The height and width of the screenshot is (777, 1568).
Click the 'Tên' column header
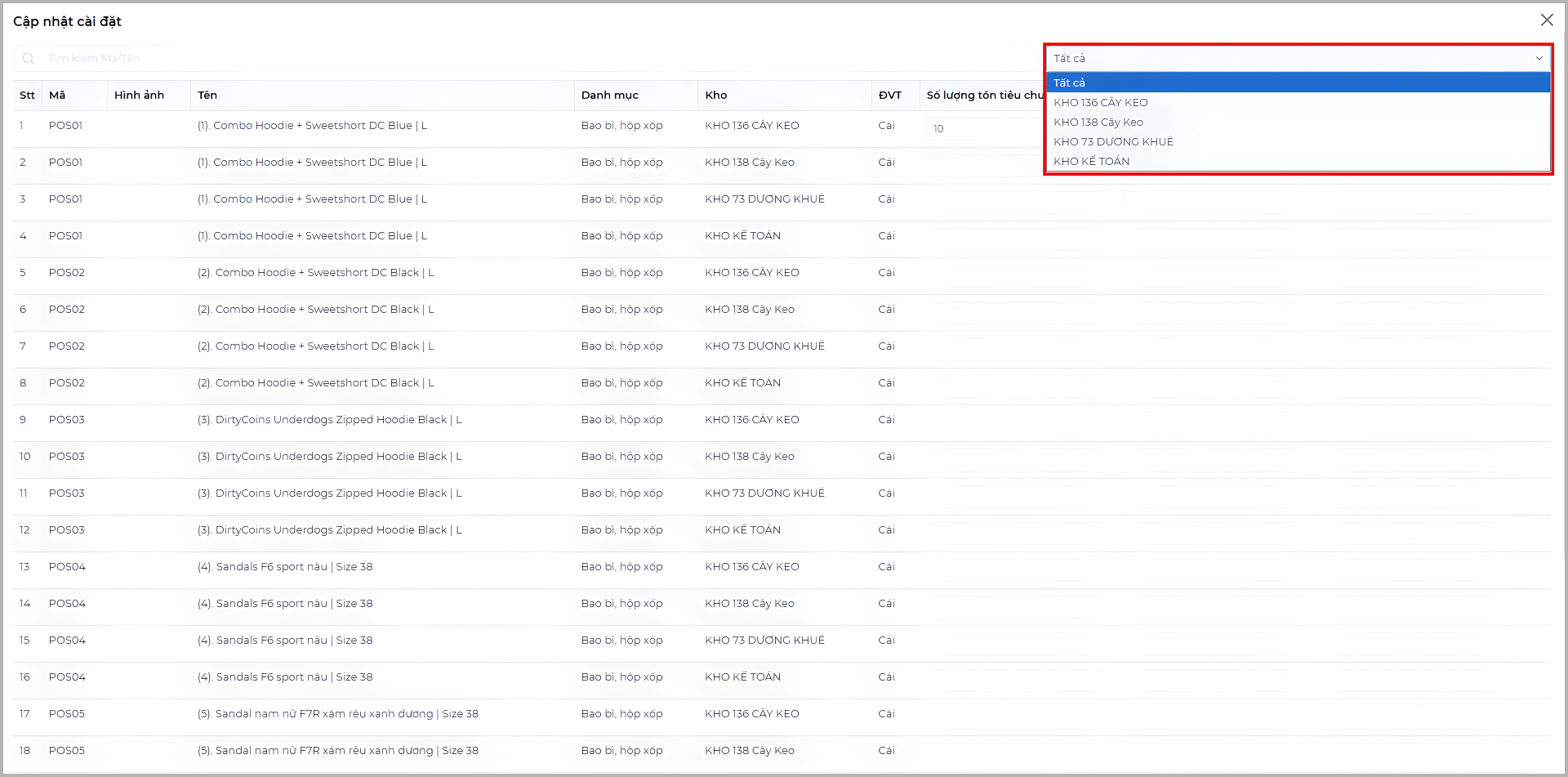[x=207, y=96]
